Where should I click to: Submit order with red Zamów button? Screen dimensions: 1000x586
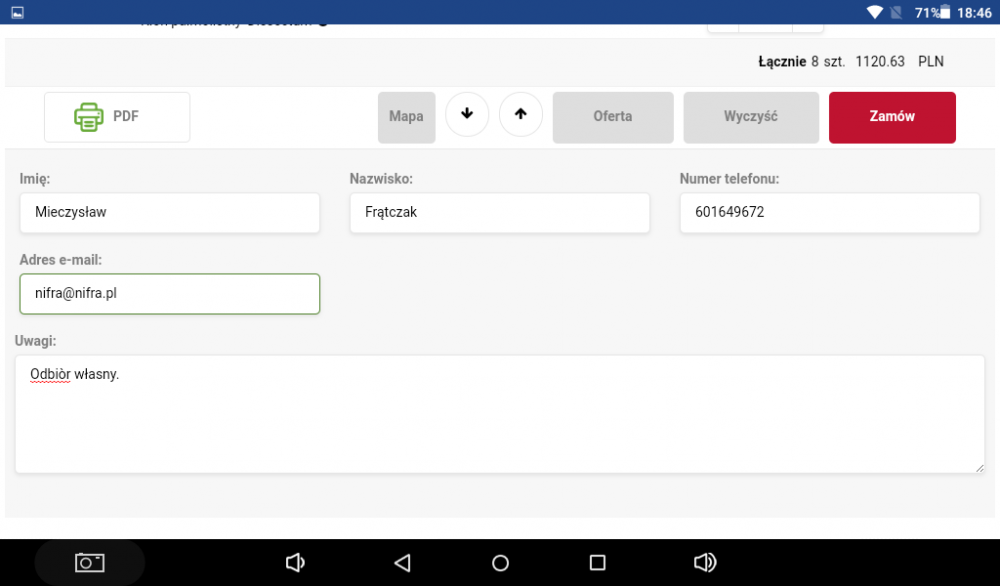click(x=892, y=117)
